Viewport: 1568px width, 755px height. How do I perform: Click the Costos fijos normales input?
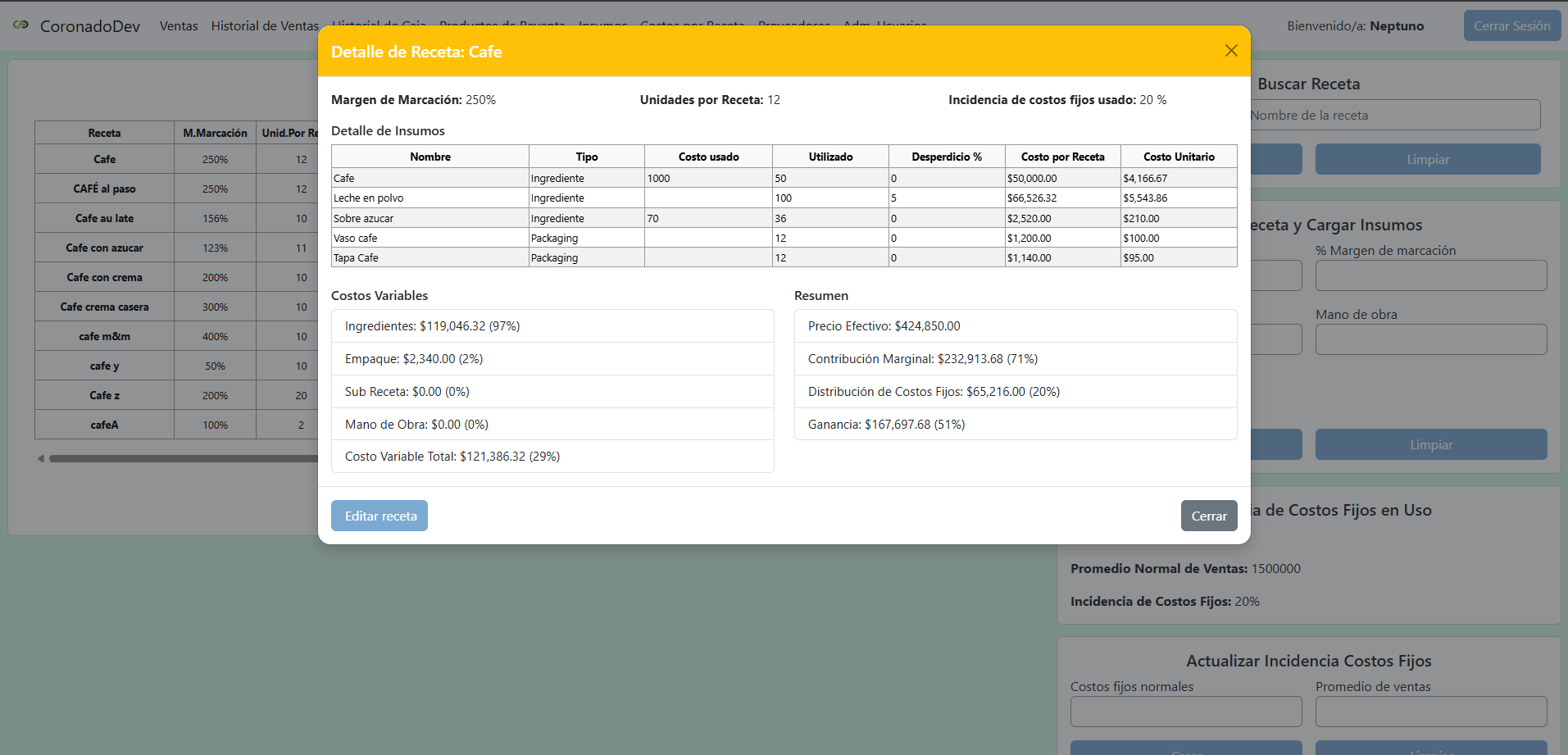(x=1186, y=712)
